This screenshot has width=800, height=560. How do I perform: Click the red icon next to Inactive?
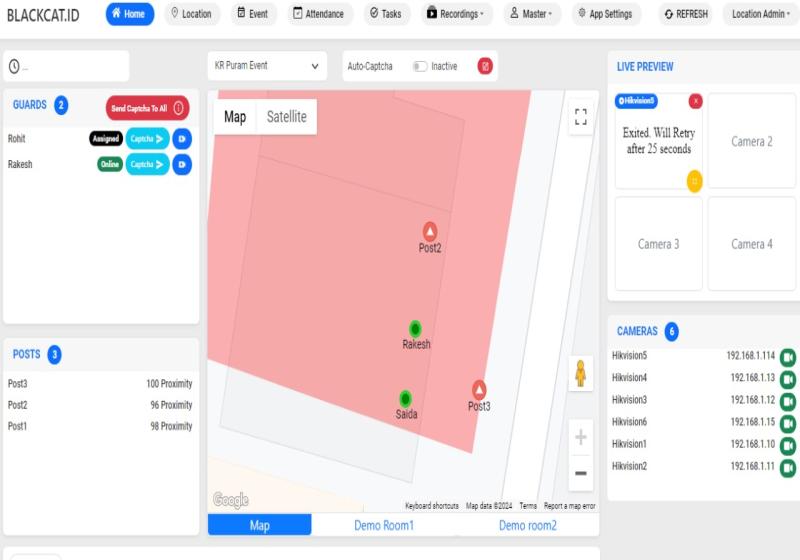coord(485,67)
